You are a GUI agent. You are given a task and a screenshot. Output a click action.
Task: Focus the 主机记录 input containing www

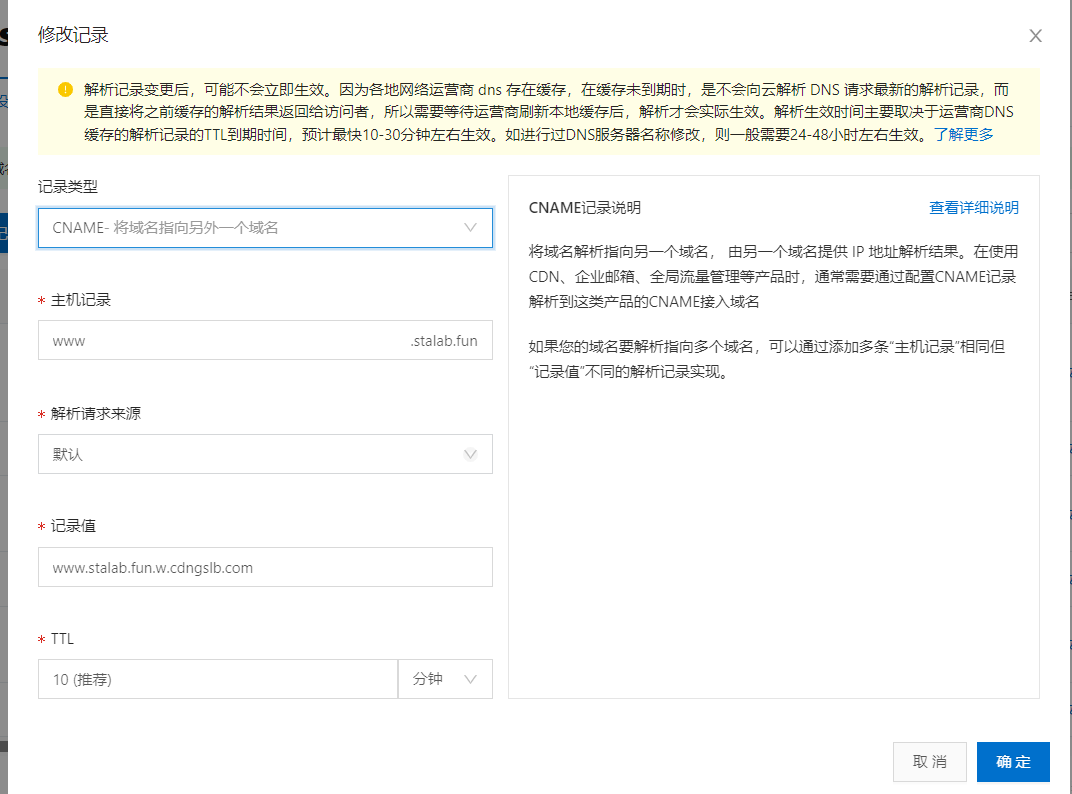click(x=220, y=340)
